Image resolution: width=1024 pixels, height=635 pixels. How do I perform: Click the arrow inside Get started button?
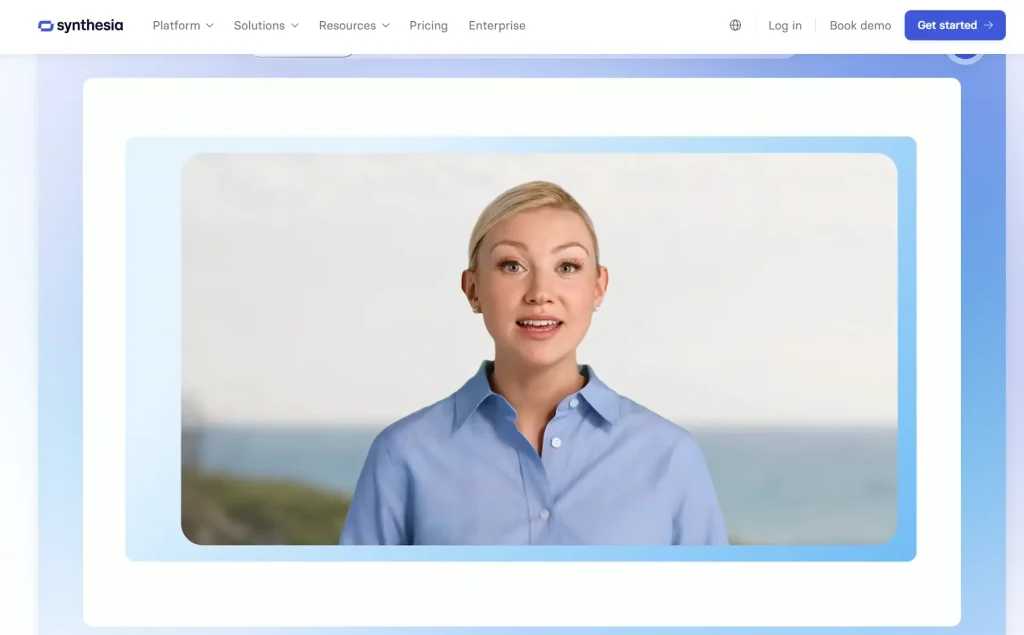pyautogui.click(x=988, y=26)
